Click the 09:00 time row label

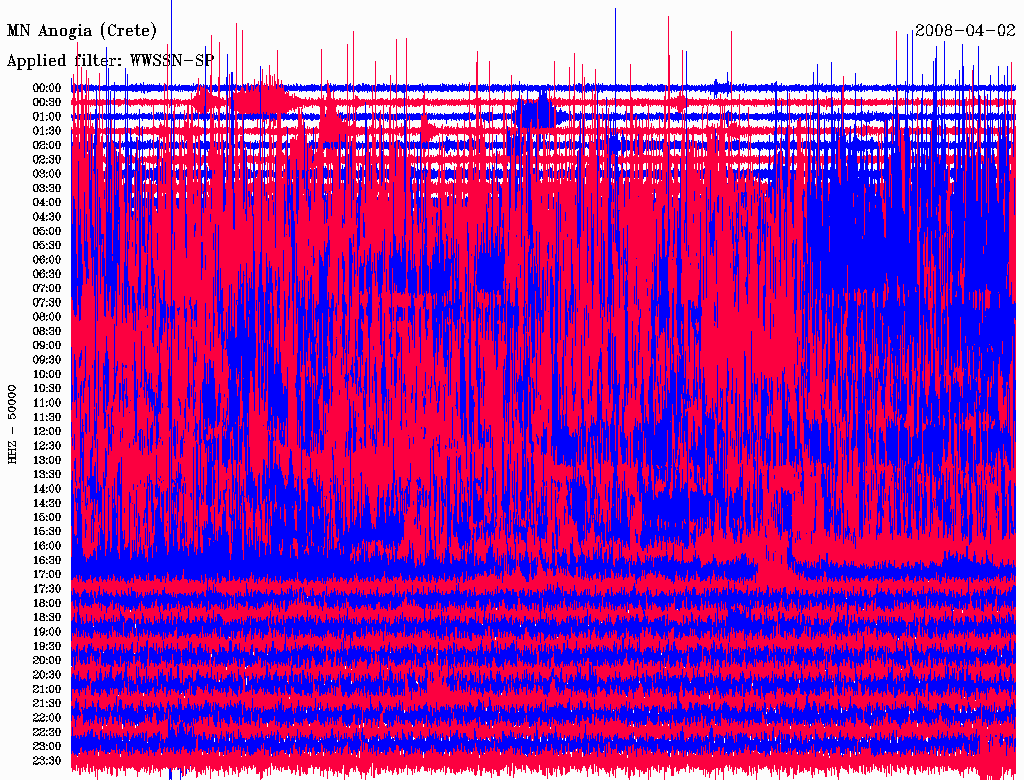47,345
